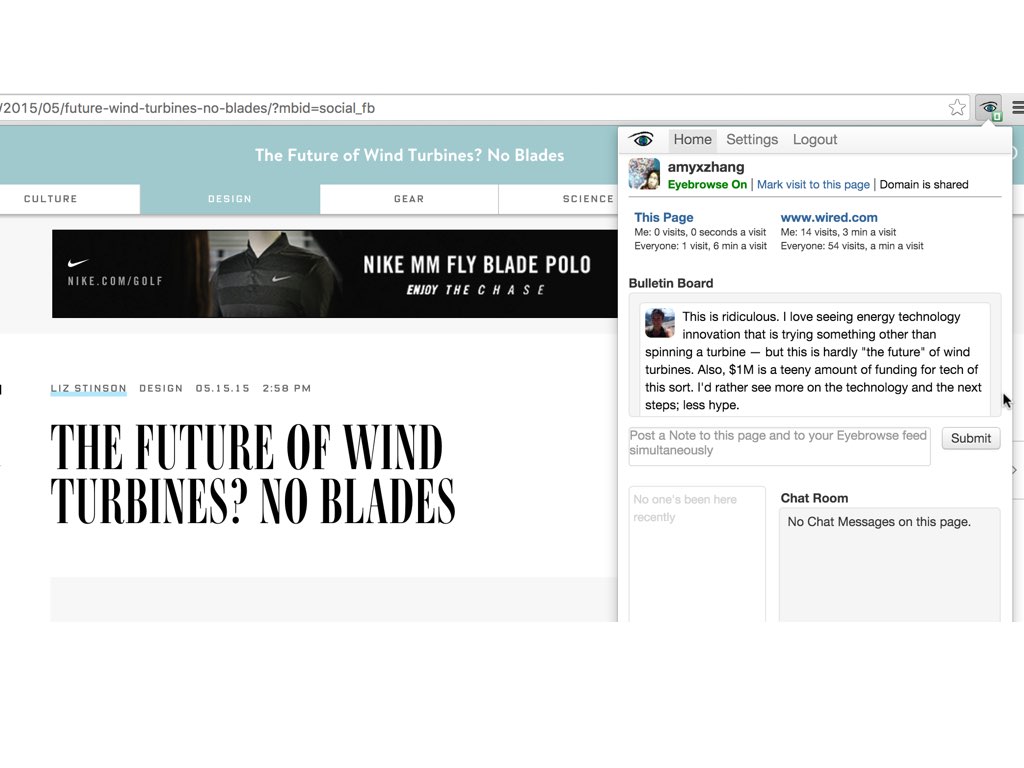Screen dimensions: 1024x768
Task: Click the Post a Note input field
Action: 779,446
